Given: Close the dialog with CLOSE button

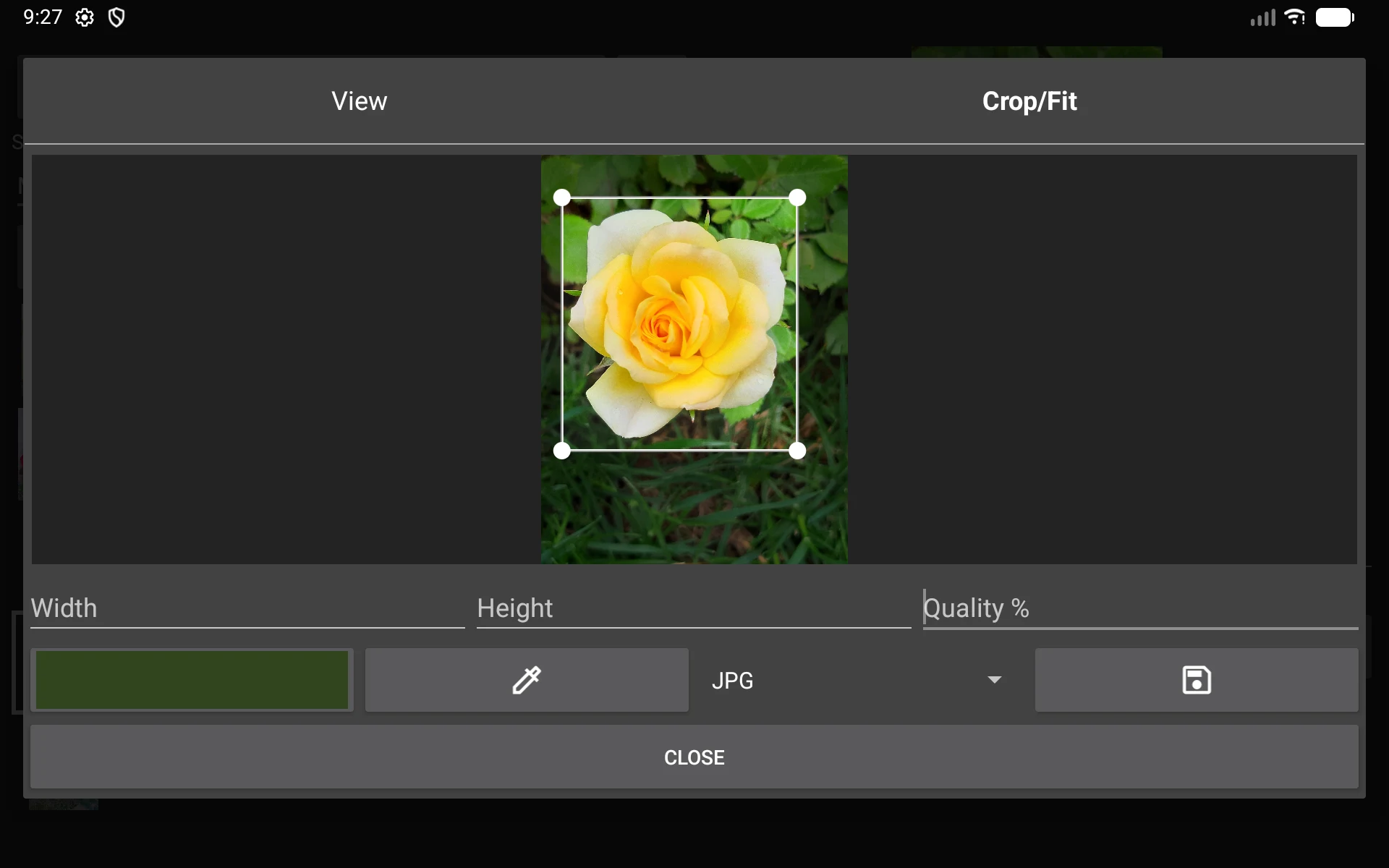Looking at the screenshot, I should tap(694, 757).
